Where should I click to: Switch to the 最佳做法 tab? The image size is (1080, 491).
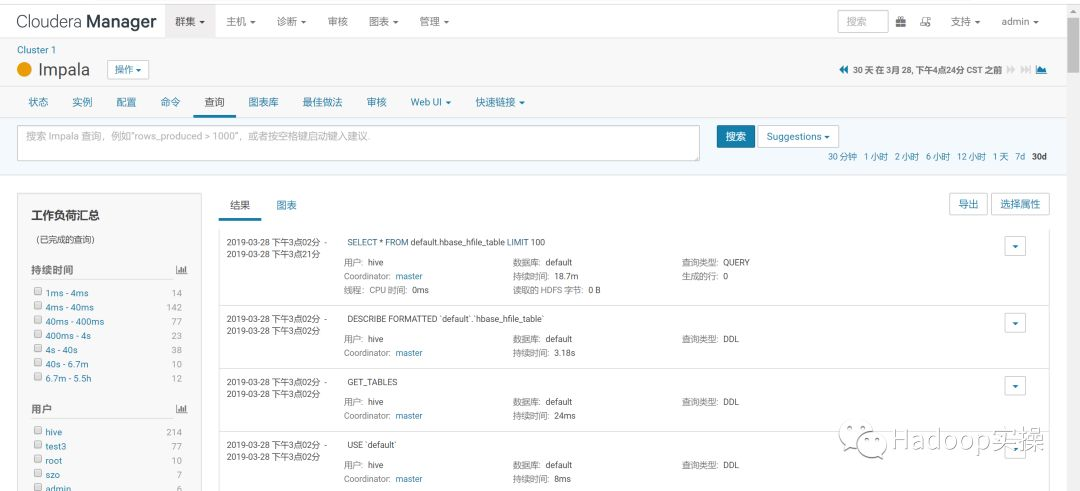(x=322, y=102)
